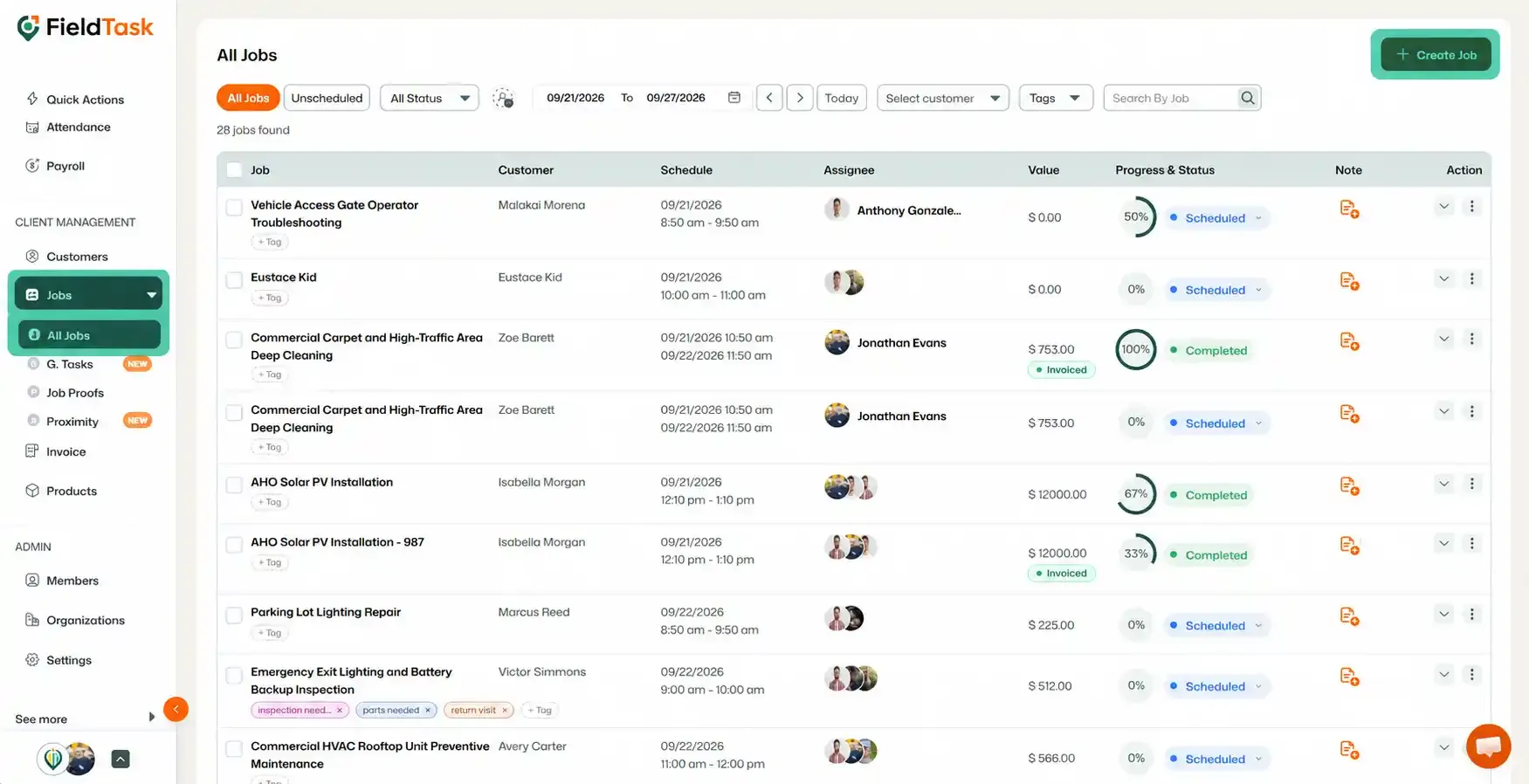Expand See more in sidebar
This screenshot has height=784, width=1529.
(85, 719)
